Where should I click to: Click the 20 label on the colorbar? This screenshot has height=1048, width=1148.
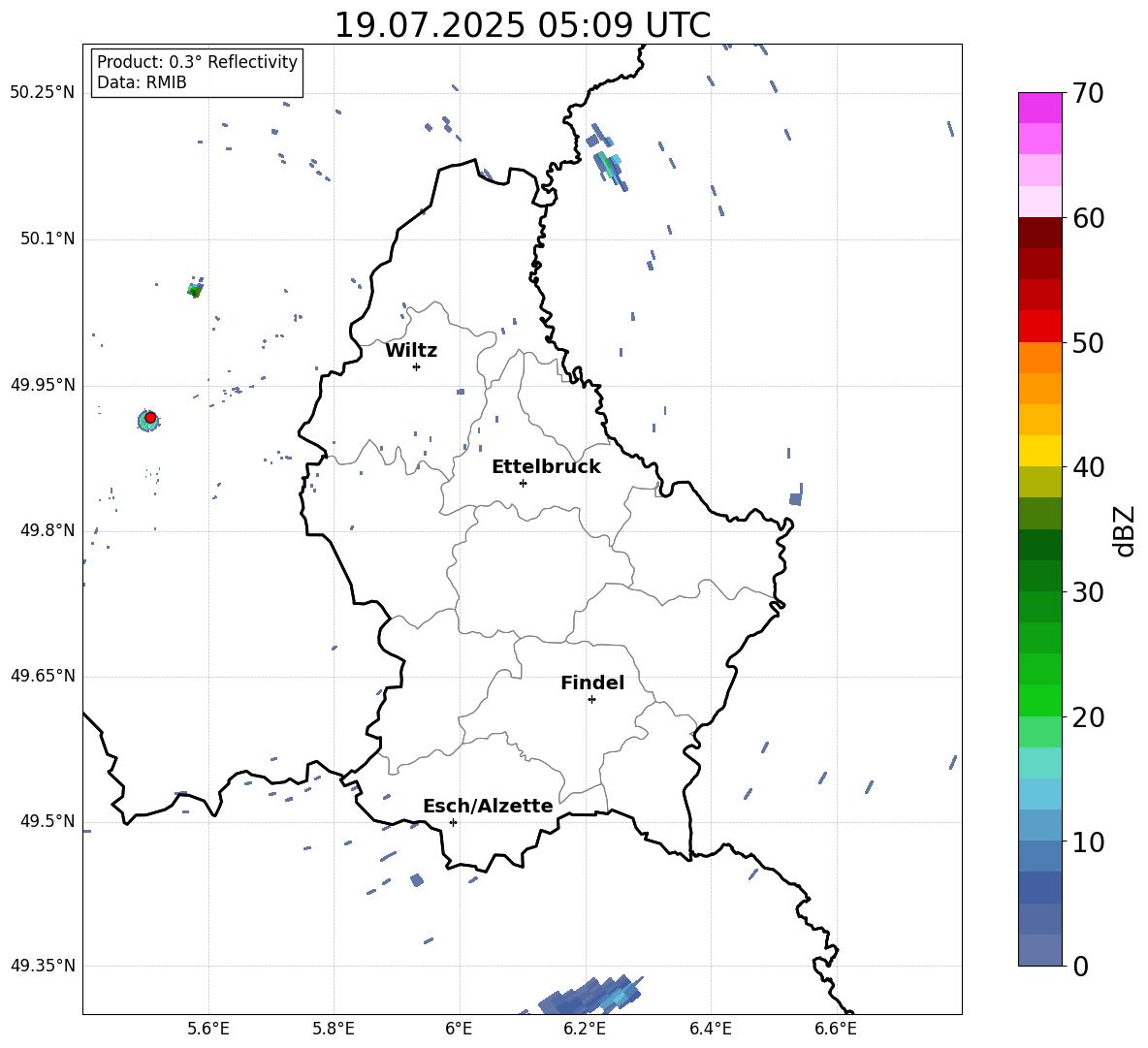[1089, 717]
